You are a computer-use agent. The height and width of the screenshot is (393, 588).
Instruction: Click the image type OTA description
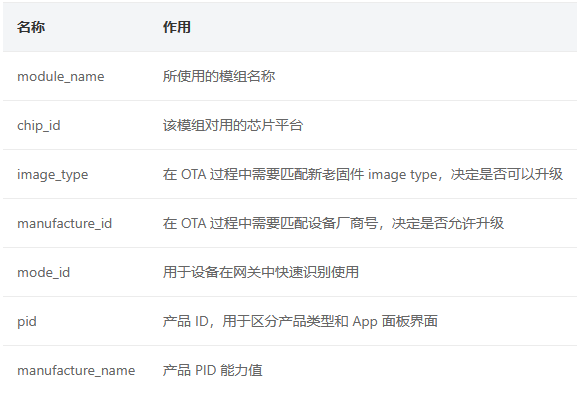pos(363,174)
